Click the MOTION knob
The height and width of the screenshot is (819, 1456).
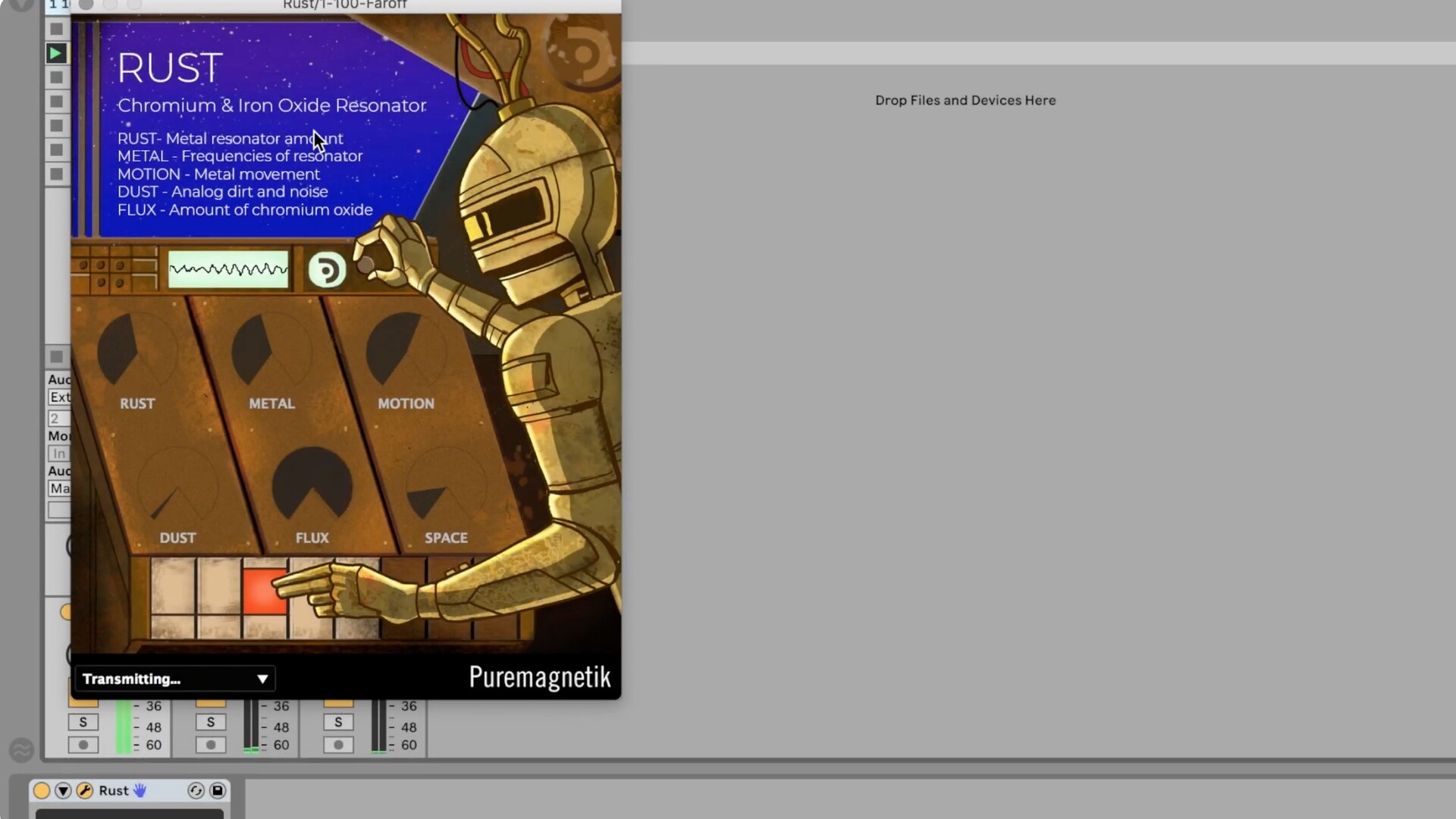click(406, 350)
